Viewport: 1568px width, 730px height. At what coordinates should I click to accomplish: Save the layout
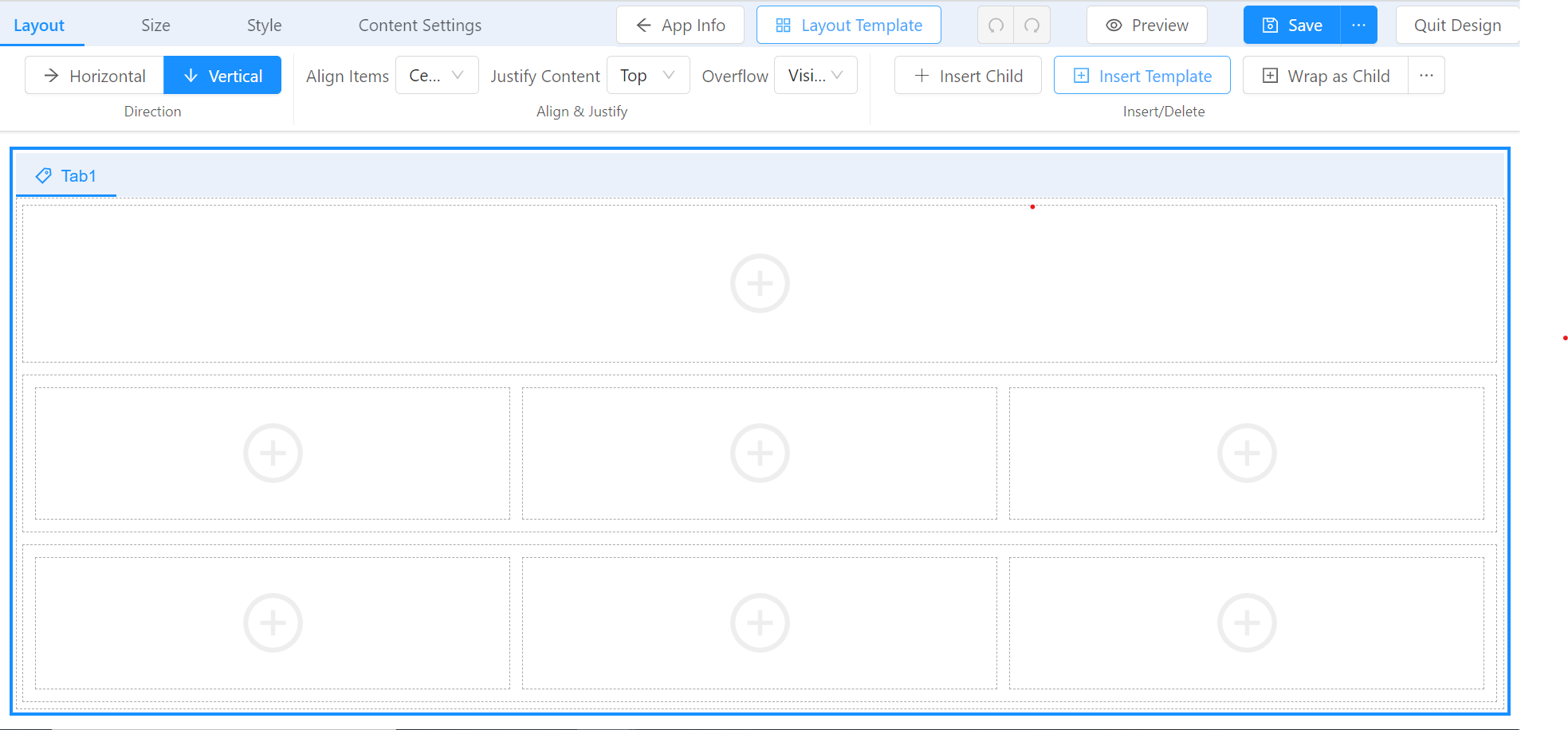(x=1292, y=26)
